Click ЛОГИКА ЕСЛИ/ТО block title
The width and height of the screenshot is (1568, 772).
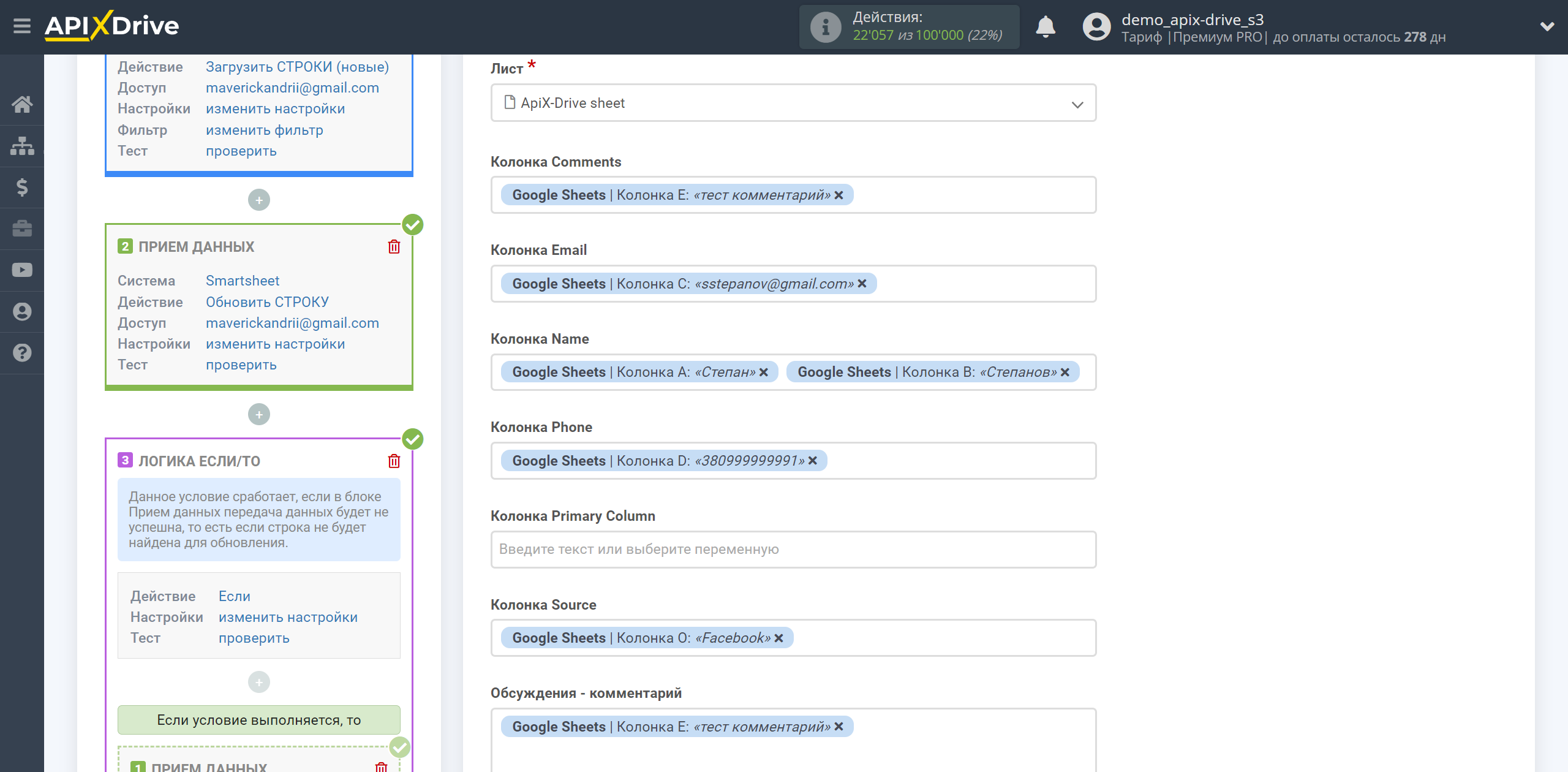[199, 461]
